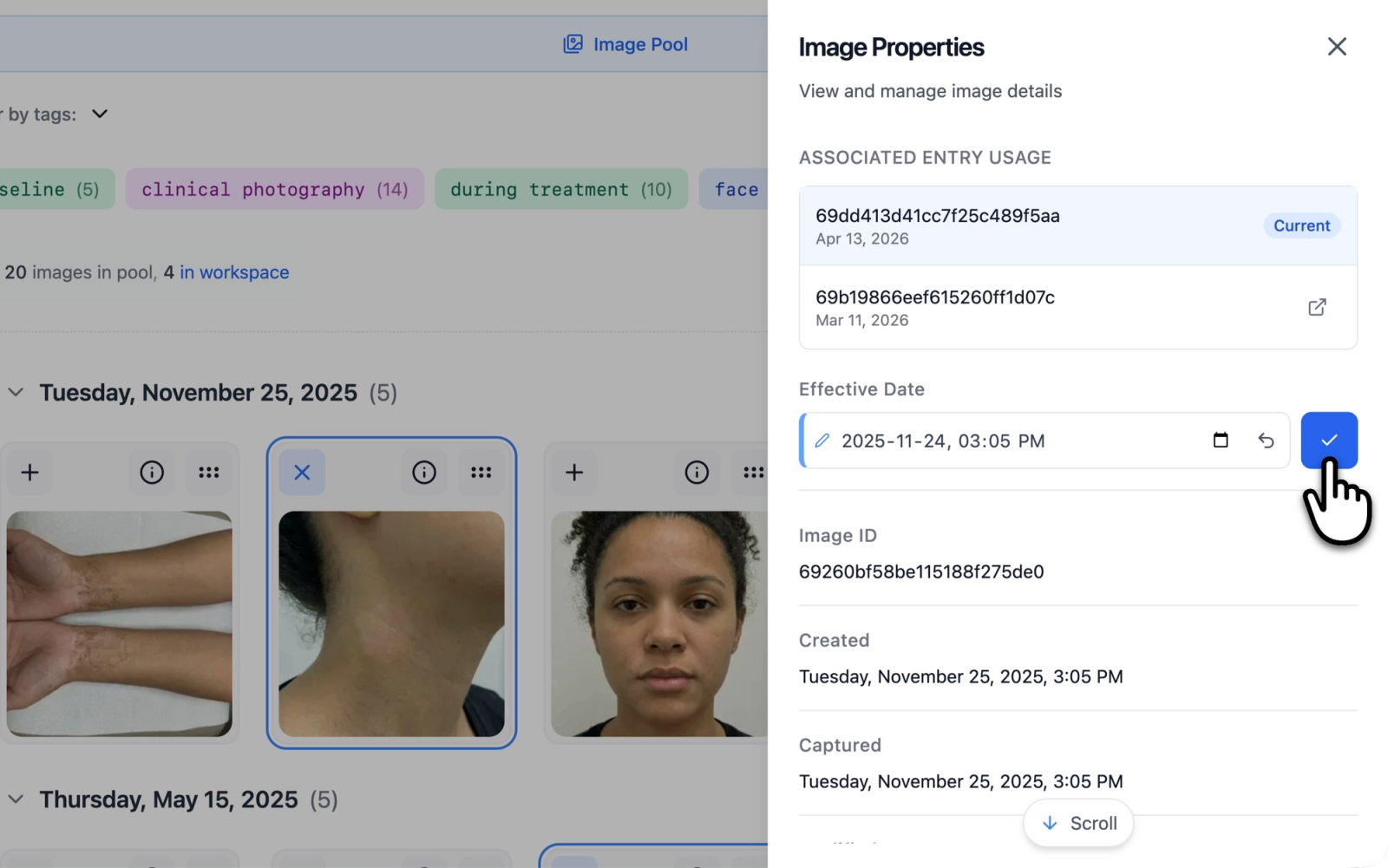Click the Tuesday, November 25, 2025 heading

198,393
